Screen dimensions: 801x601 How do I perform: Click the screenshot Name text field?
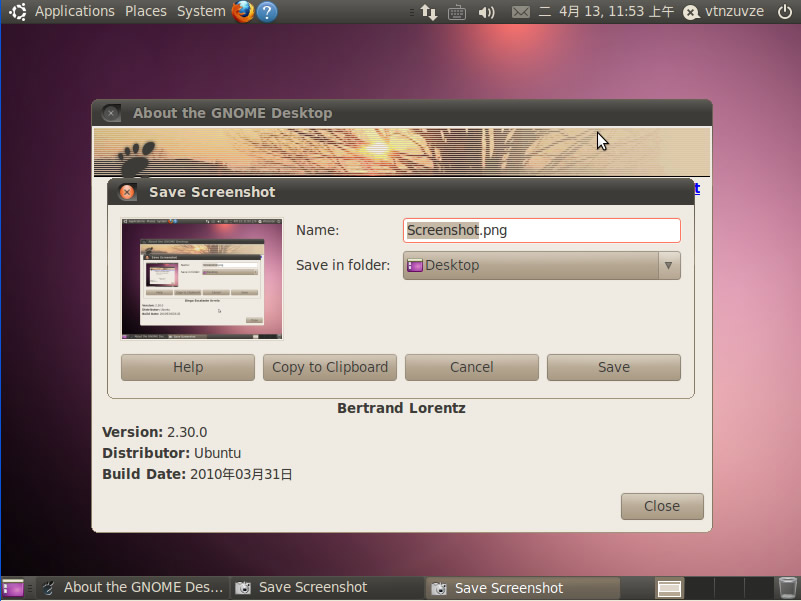542,230
